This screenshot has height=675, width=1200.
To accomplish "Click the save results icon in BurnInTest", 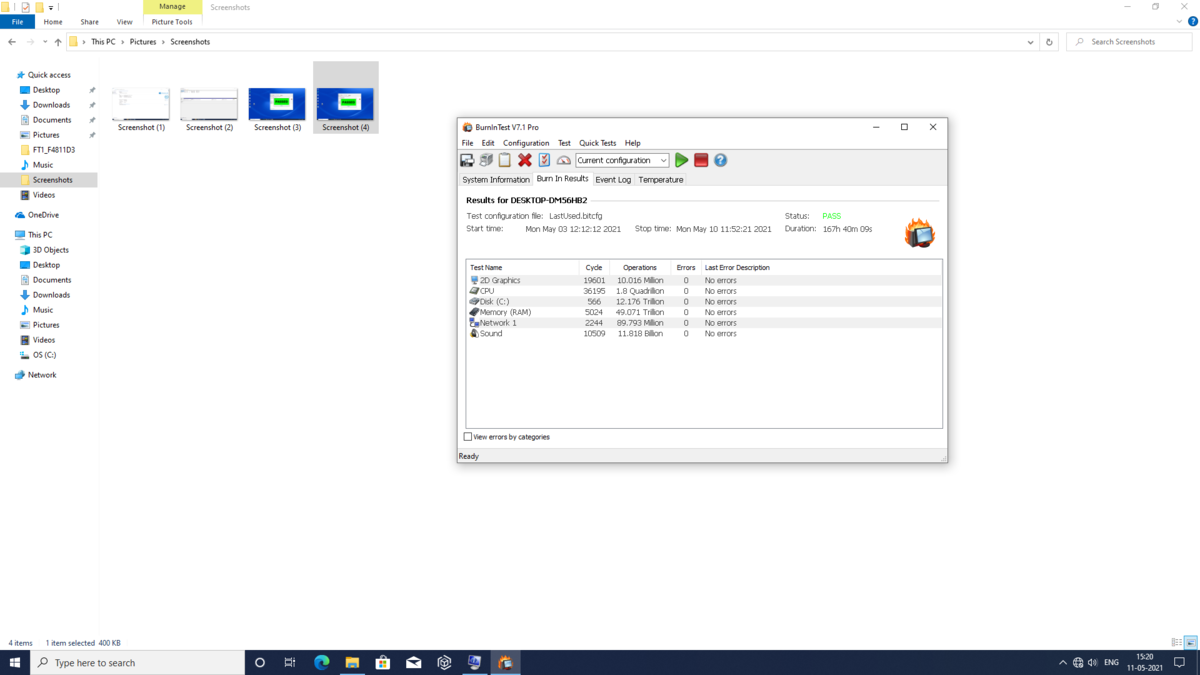I will coord(467,160).
